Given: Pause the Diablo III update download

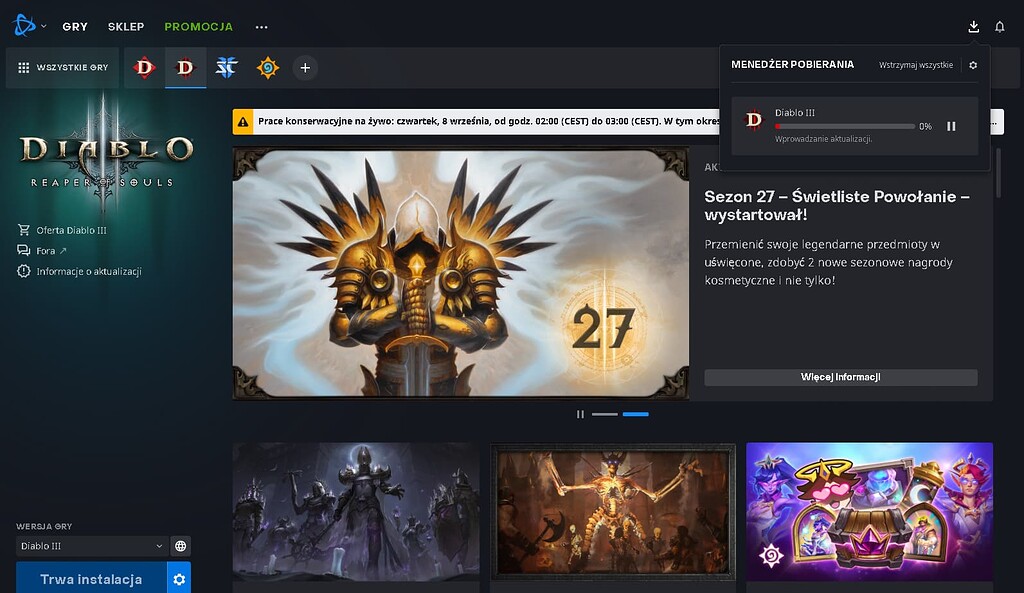Looking at the screenshot, I should [951, 126].
